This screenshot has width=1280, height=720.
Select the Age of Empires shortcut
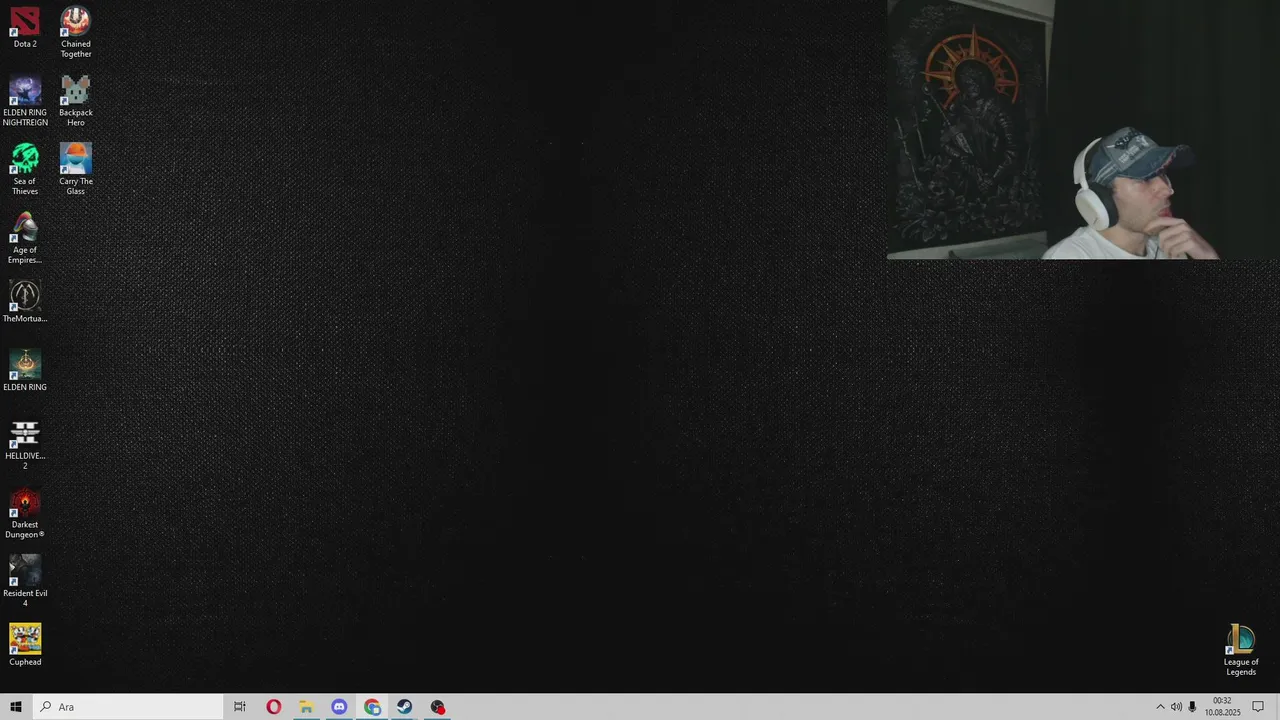pyautogui.click(x=25, y=239)
